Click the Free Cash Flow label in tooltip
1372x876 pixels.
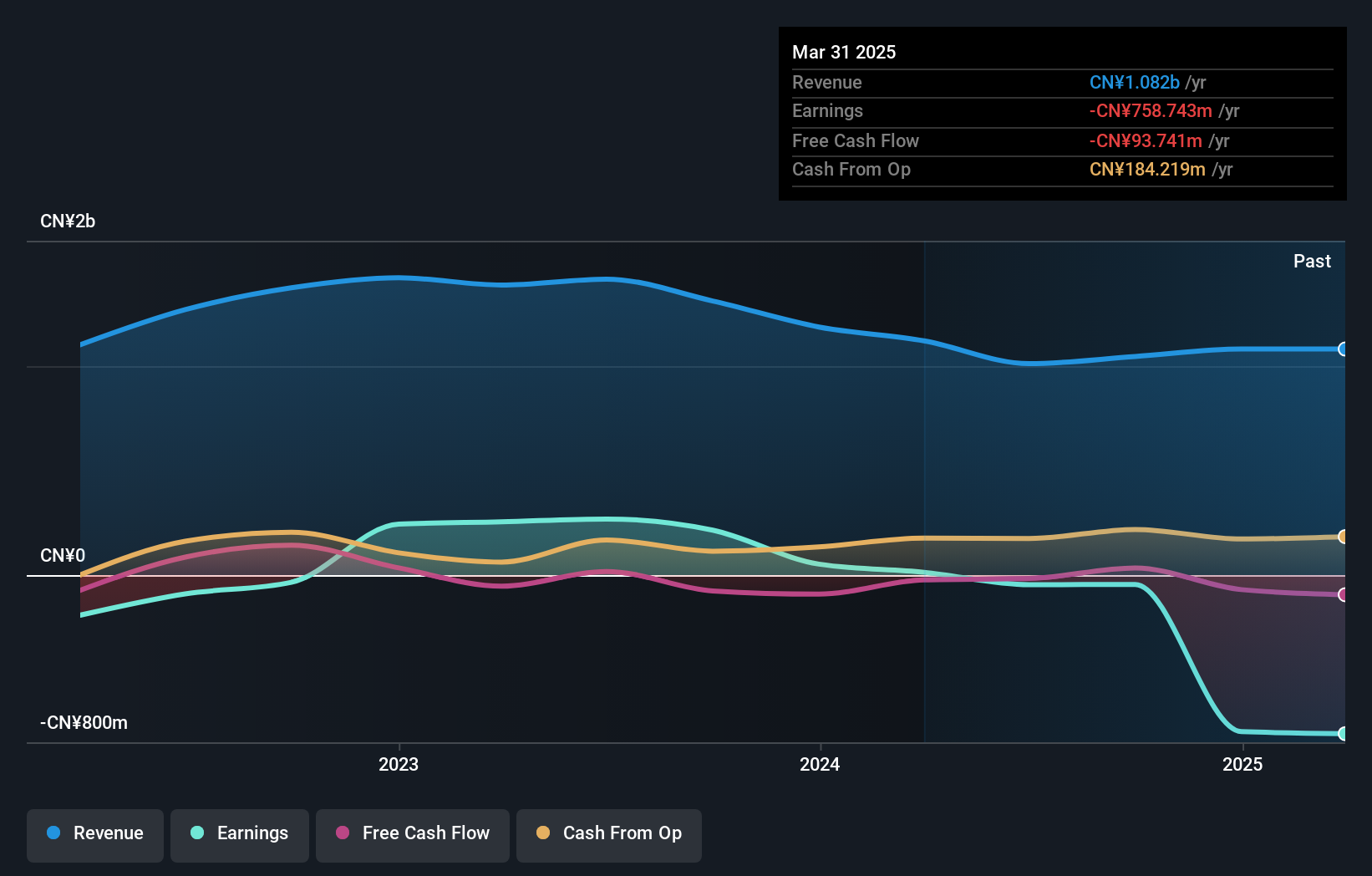point(856,140)
